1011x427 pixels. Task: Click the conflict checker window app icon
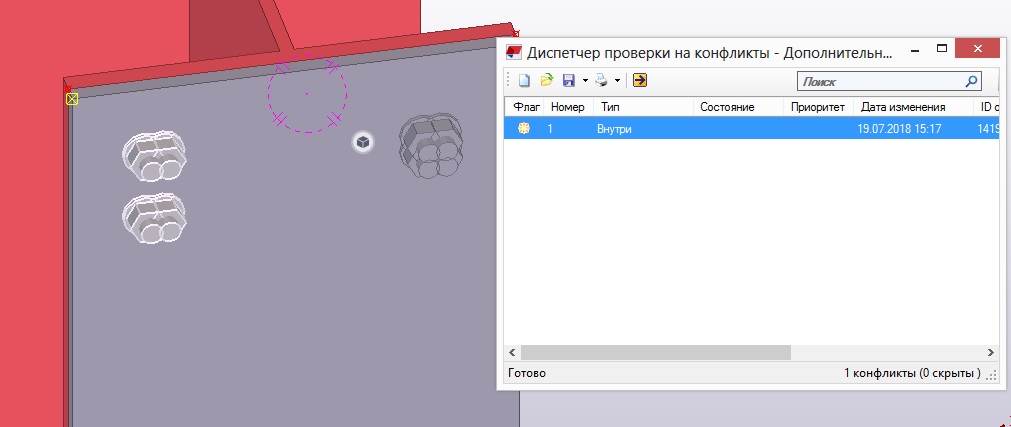point(513,52)
